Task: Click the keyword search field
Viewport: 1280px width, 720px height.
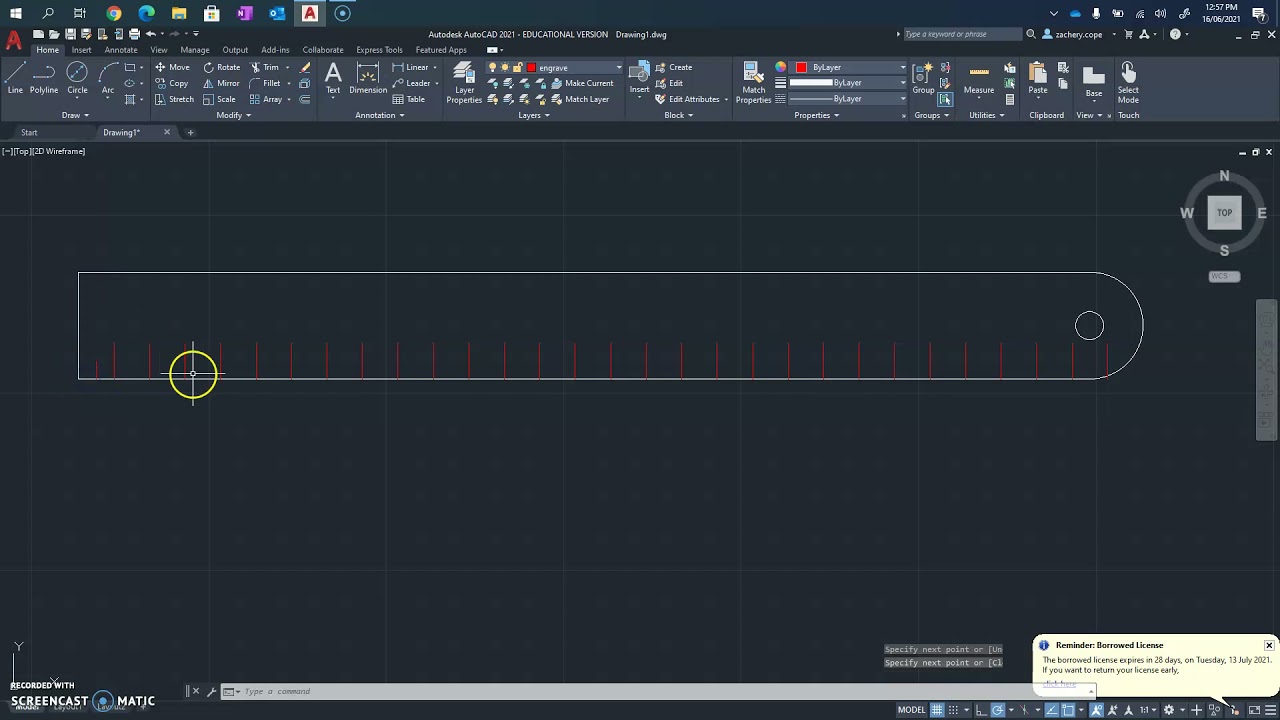Action: pos(962,34)
